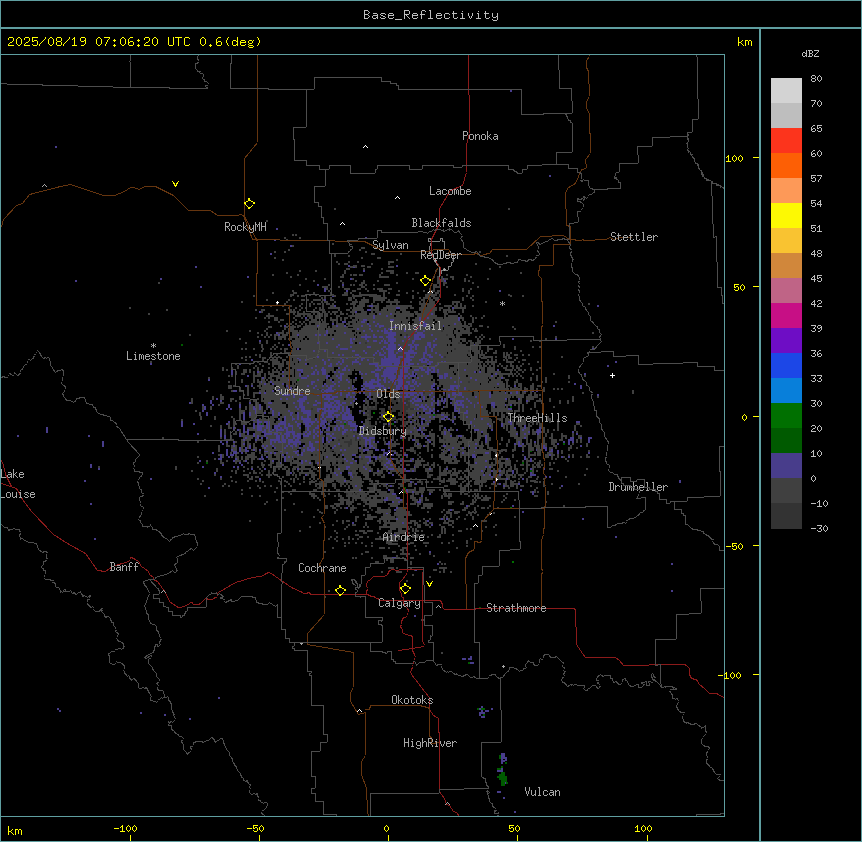
Task: Click the -50 tick on the vertical axis
Action: click(x=734, y=546)
